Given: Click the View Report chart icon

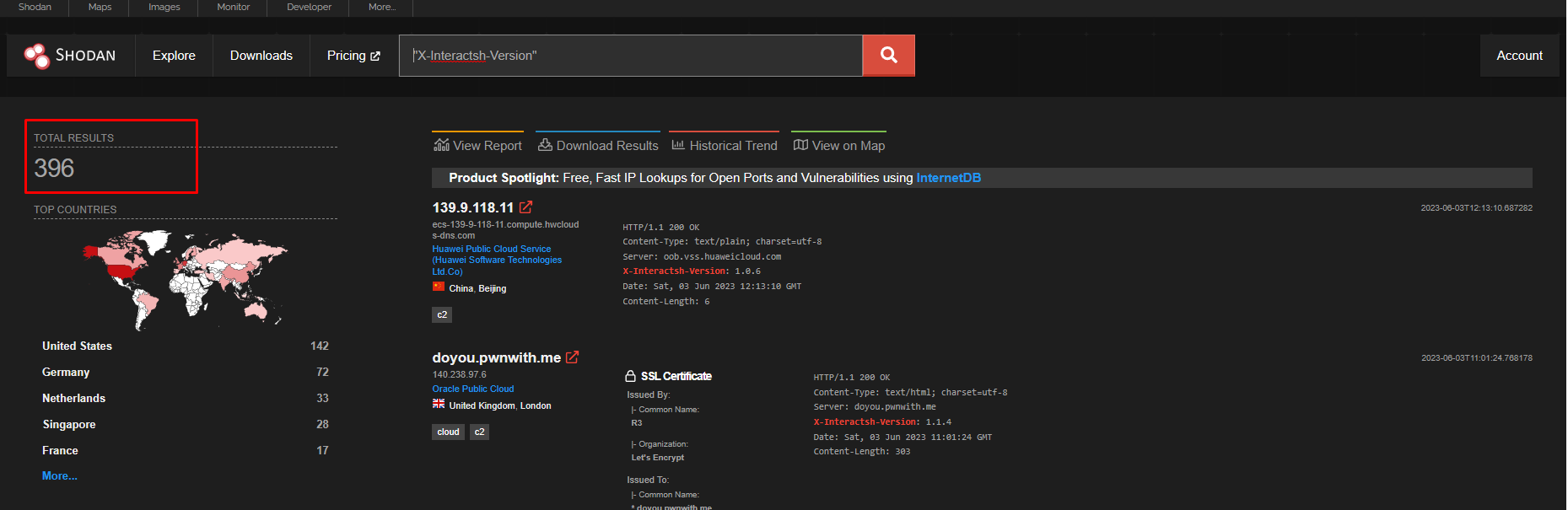Looking at the screenshot, I should point(441,145).
